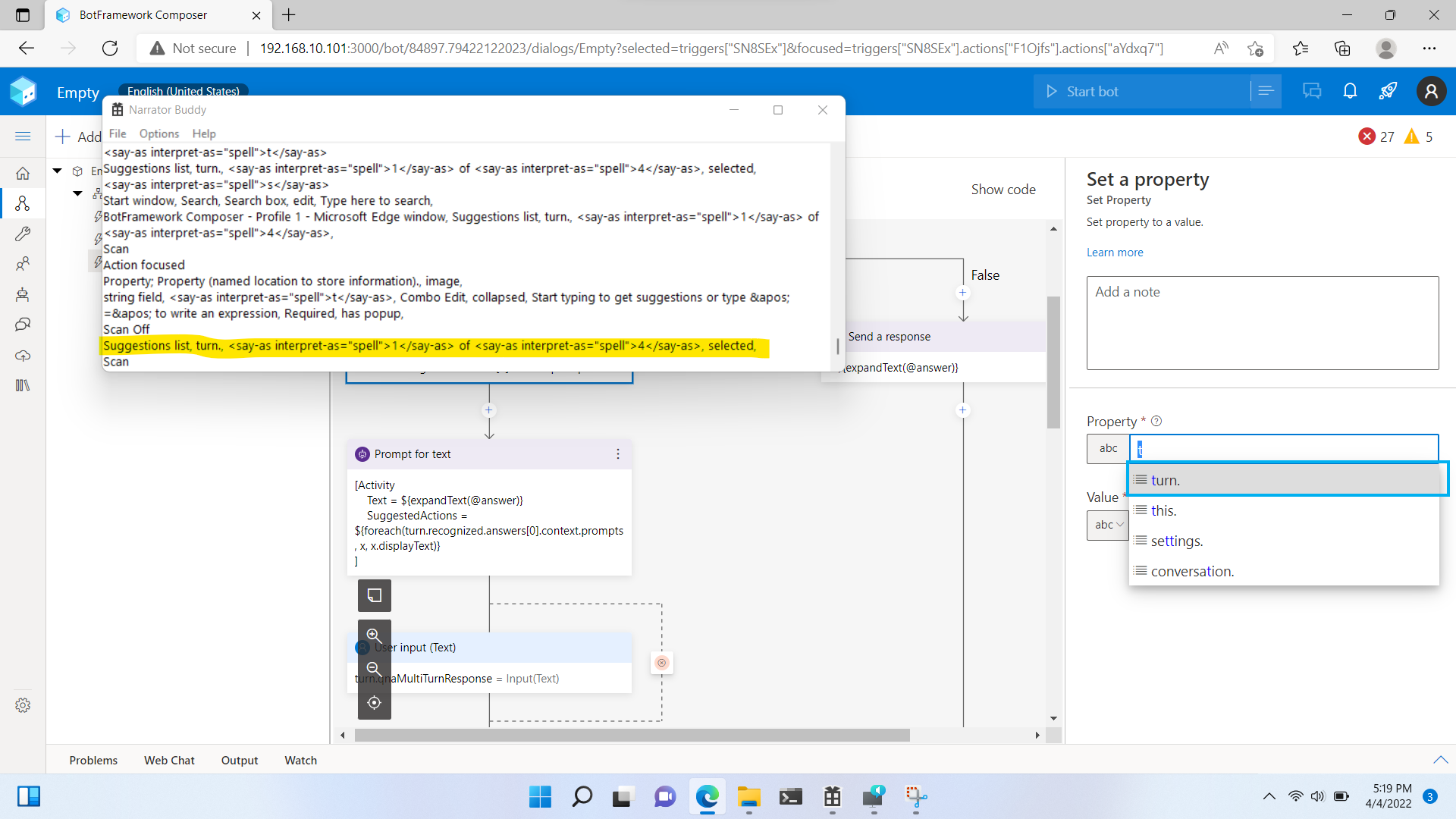The image size is (1456, 819).
Task: Expand the bottom debug panel chevron
Action: pyautogui.click(x=1440, y=760)
